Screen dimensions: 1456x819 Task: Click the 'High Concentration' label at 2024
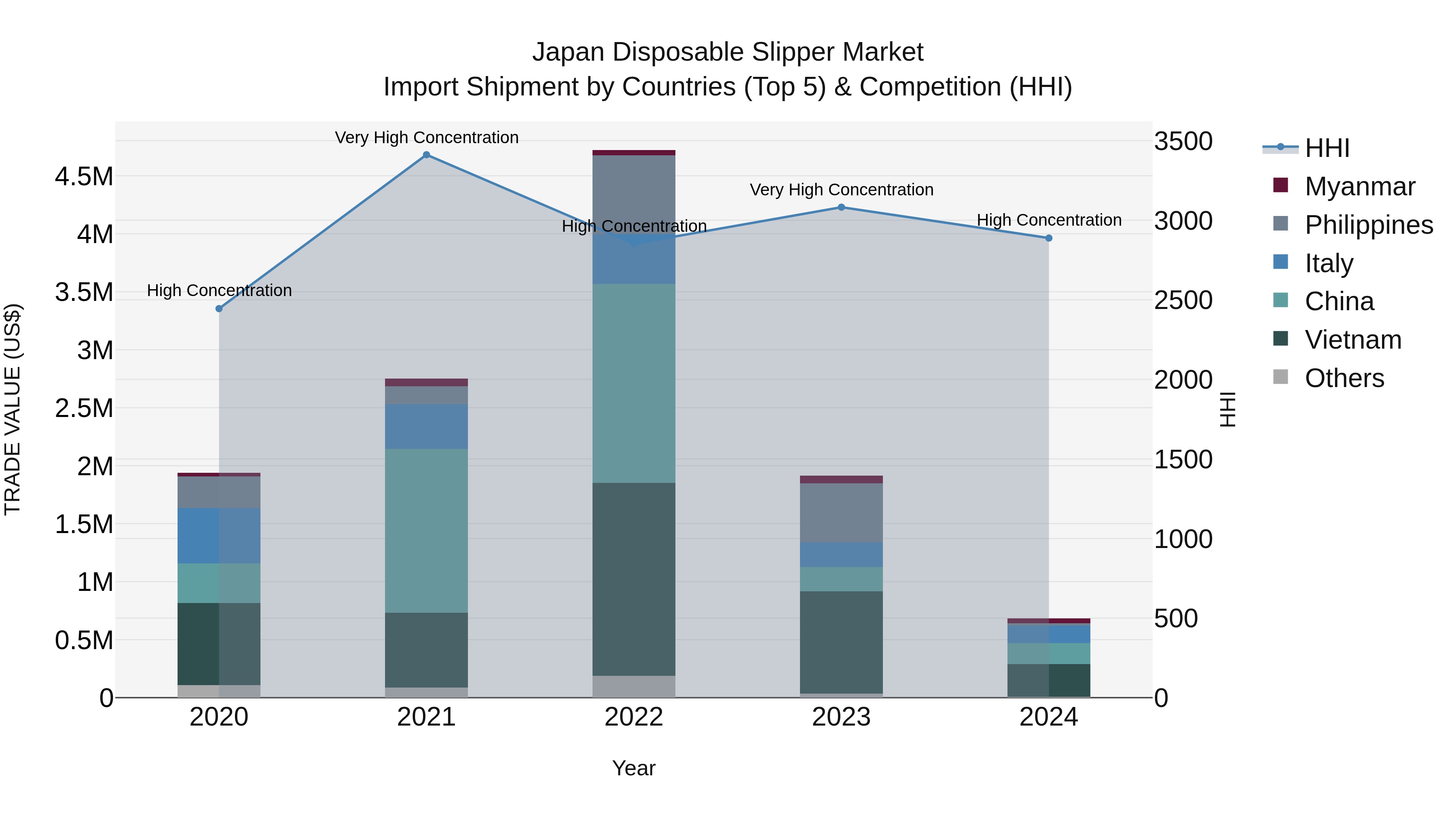1049,220
